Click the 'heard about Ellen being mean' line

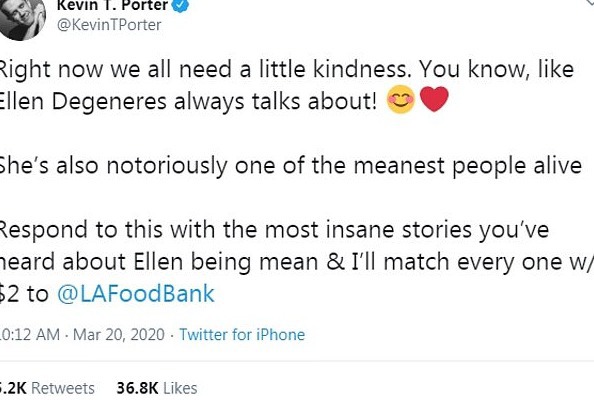point(297,263)
